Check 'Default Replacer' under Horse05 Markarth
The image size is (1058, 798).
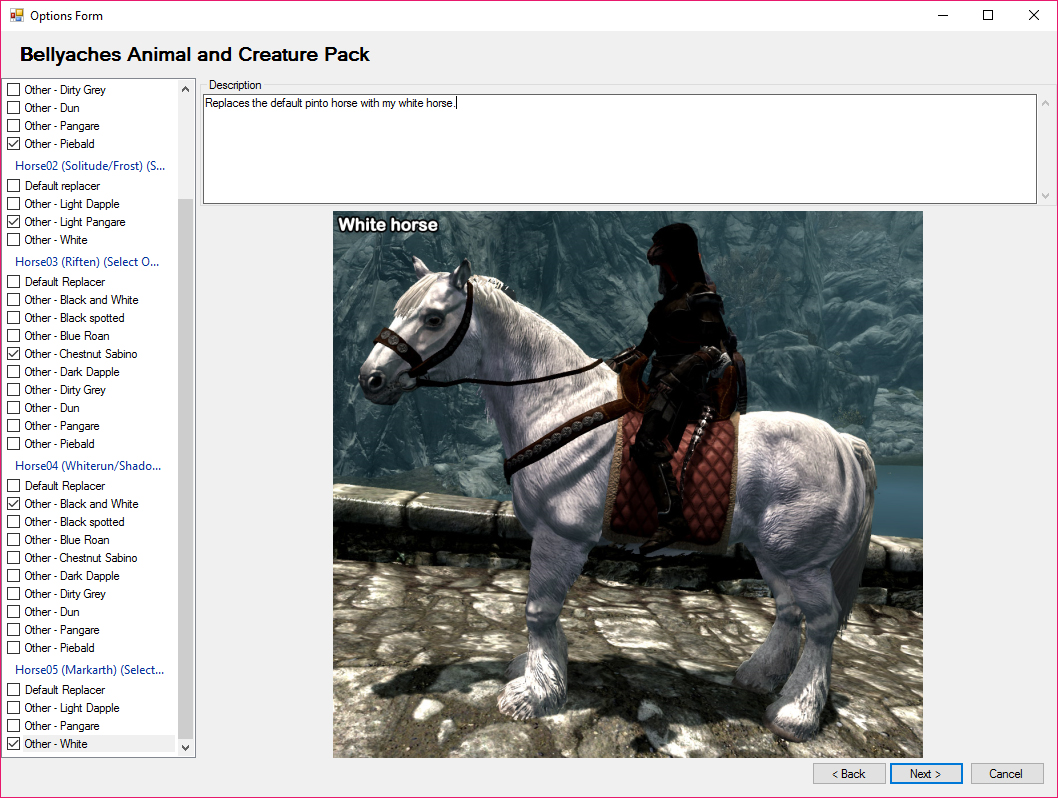(x=13, y=689)
